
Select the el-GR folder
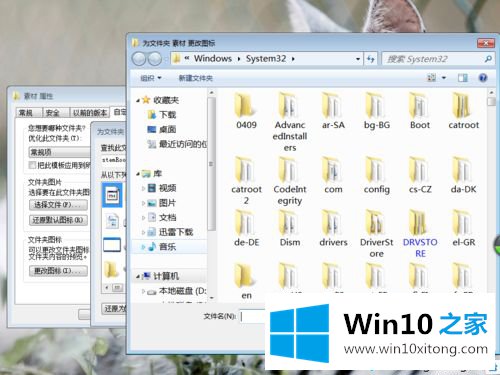pyautogui.click(x=463, y=229)
